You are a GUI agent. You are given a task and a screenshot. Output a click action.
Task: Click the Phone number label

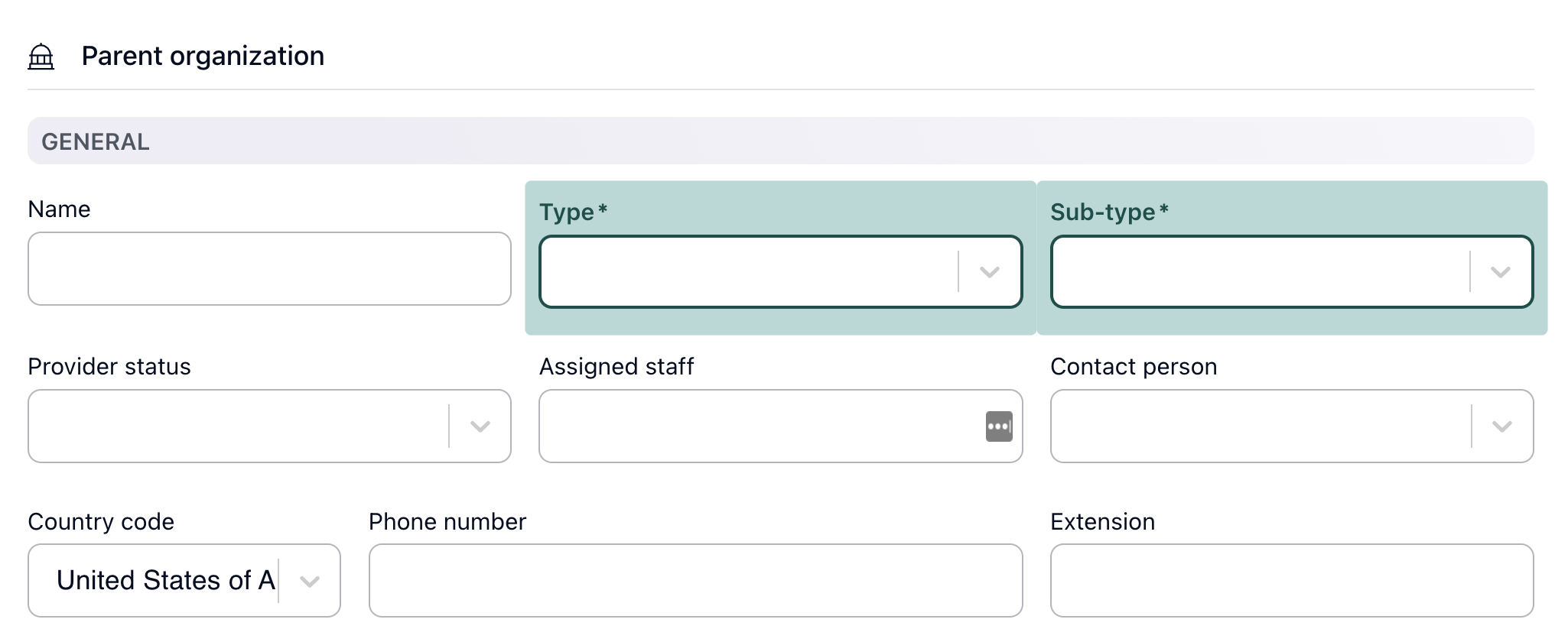tap(447, 522)
